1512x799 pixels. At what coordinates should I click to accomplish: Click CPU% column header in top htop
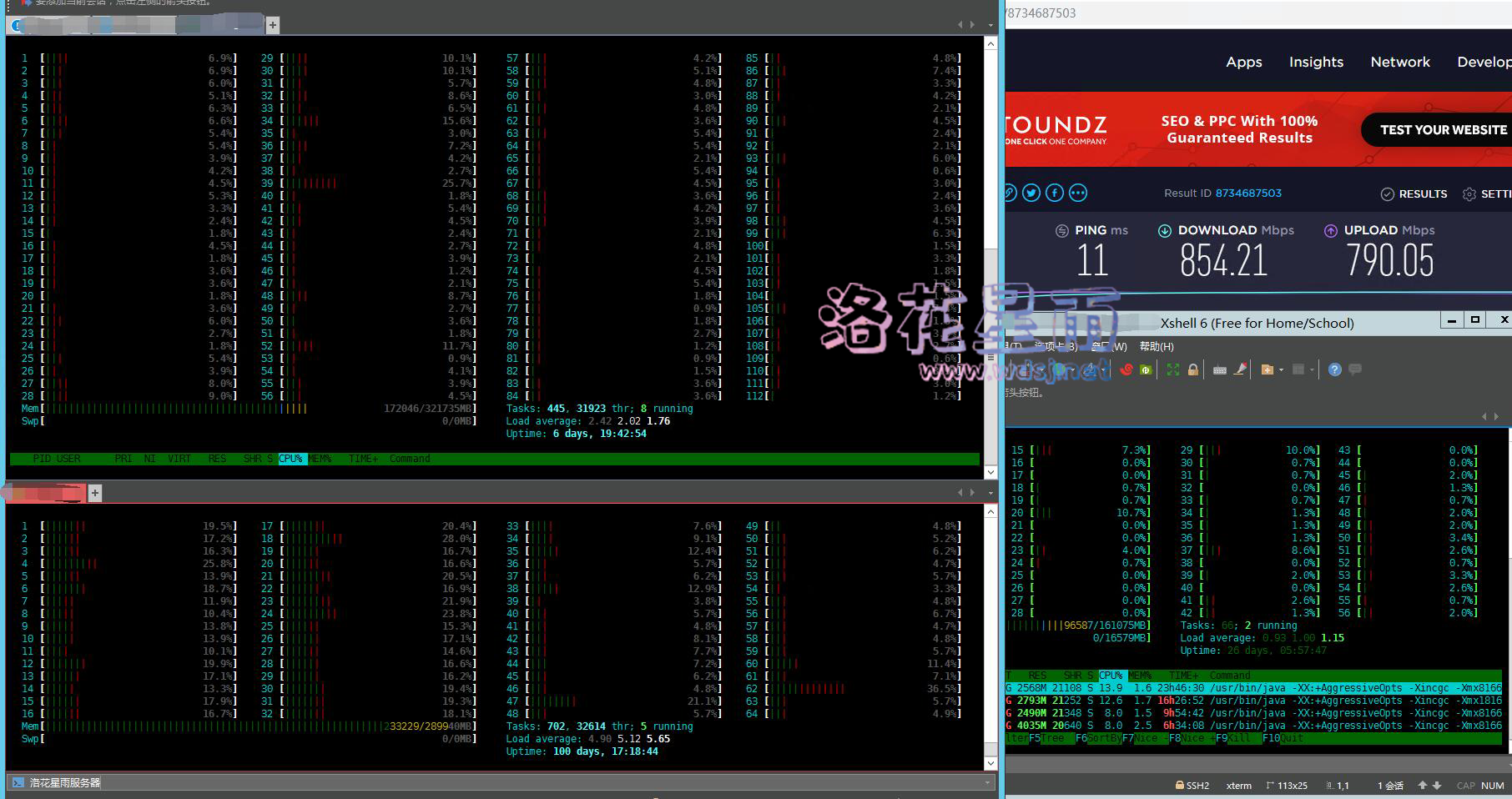(x=291, y=459)
